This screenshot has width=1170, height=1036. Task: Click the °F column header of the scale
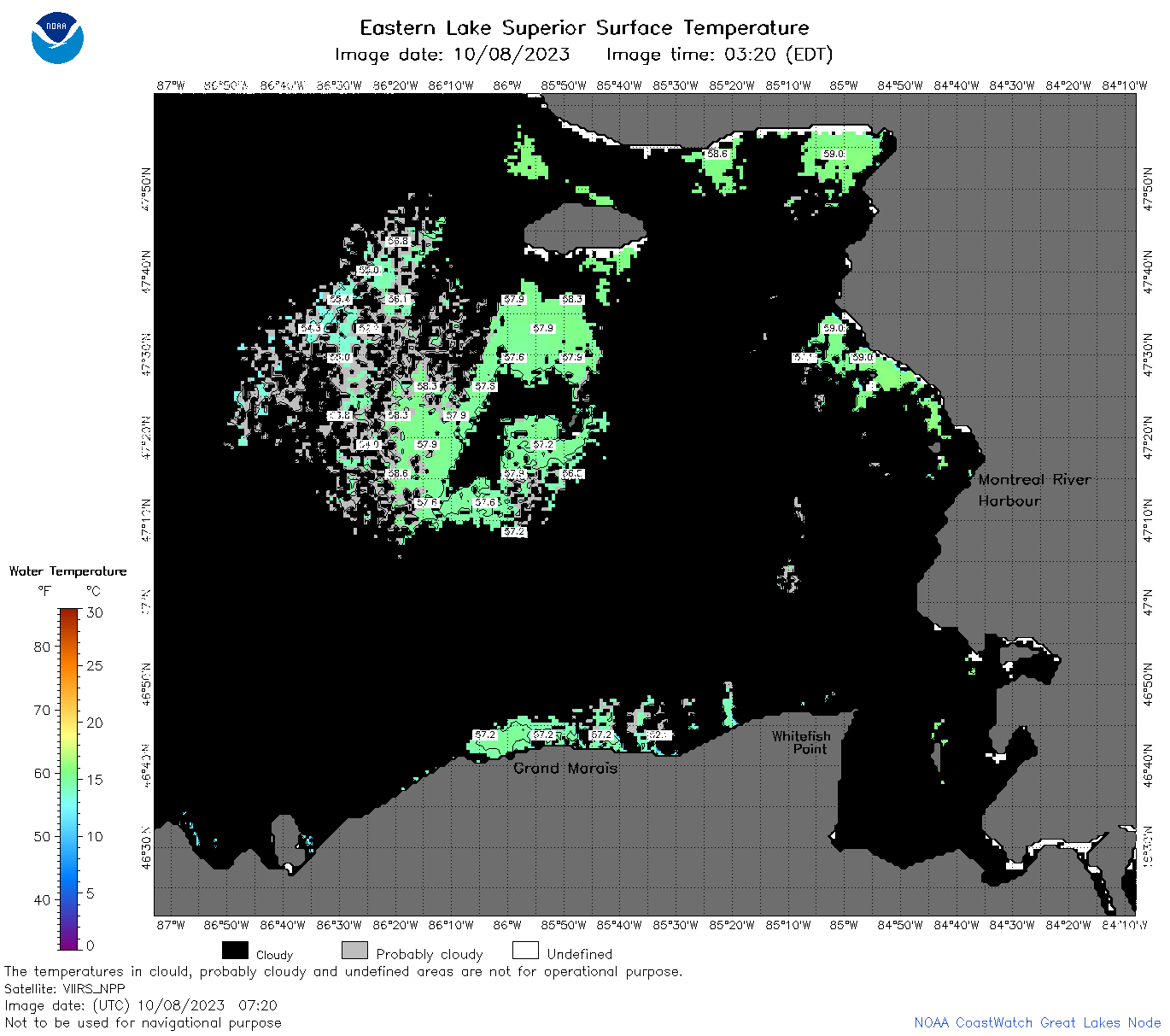pos(44,591)
